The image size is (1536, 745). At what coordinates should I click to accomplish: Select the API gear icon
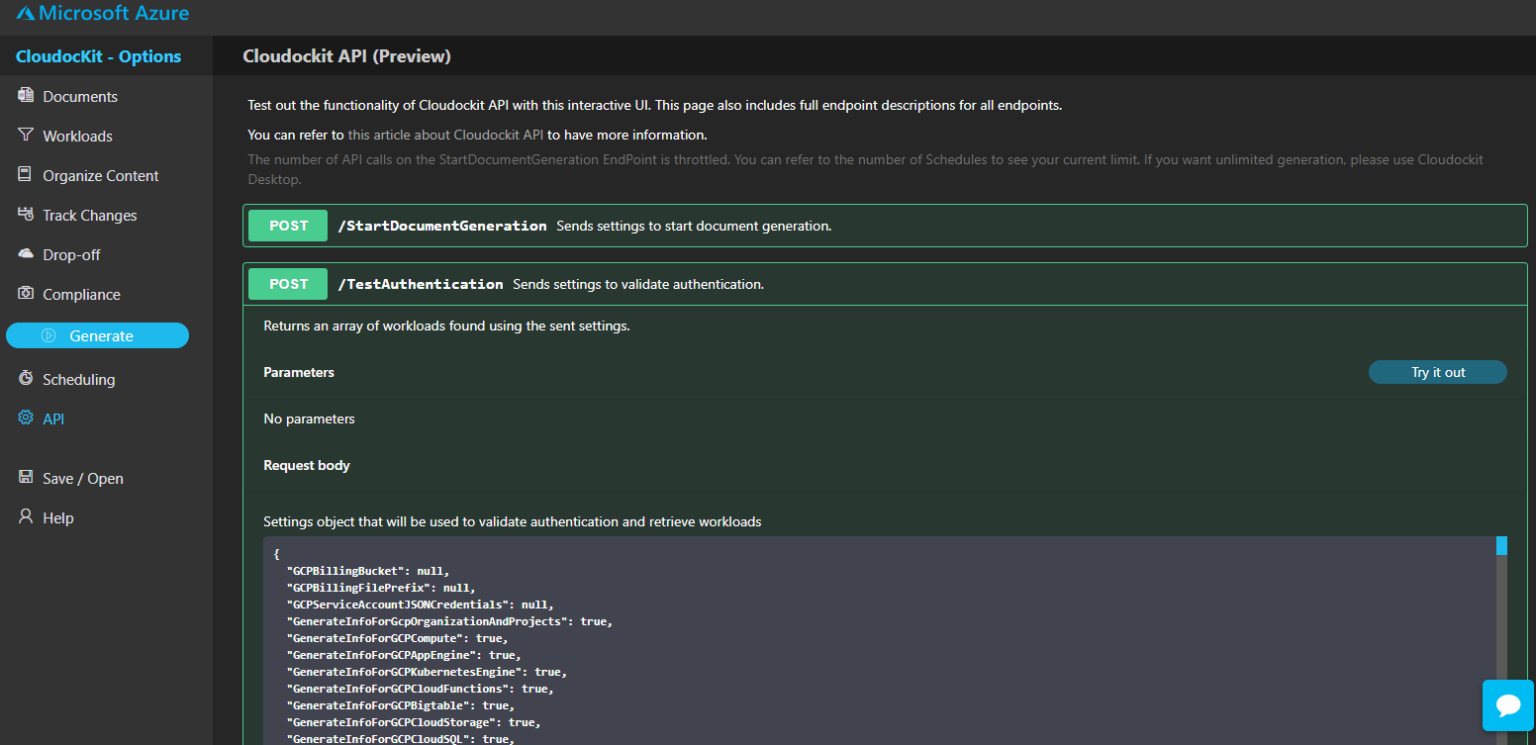25,418
